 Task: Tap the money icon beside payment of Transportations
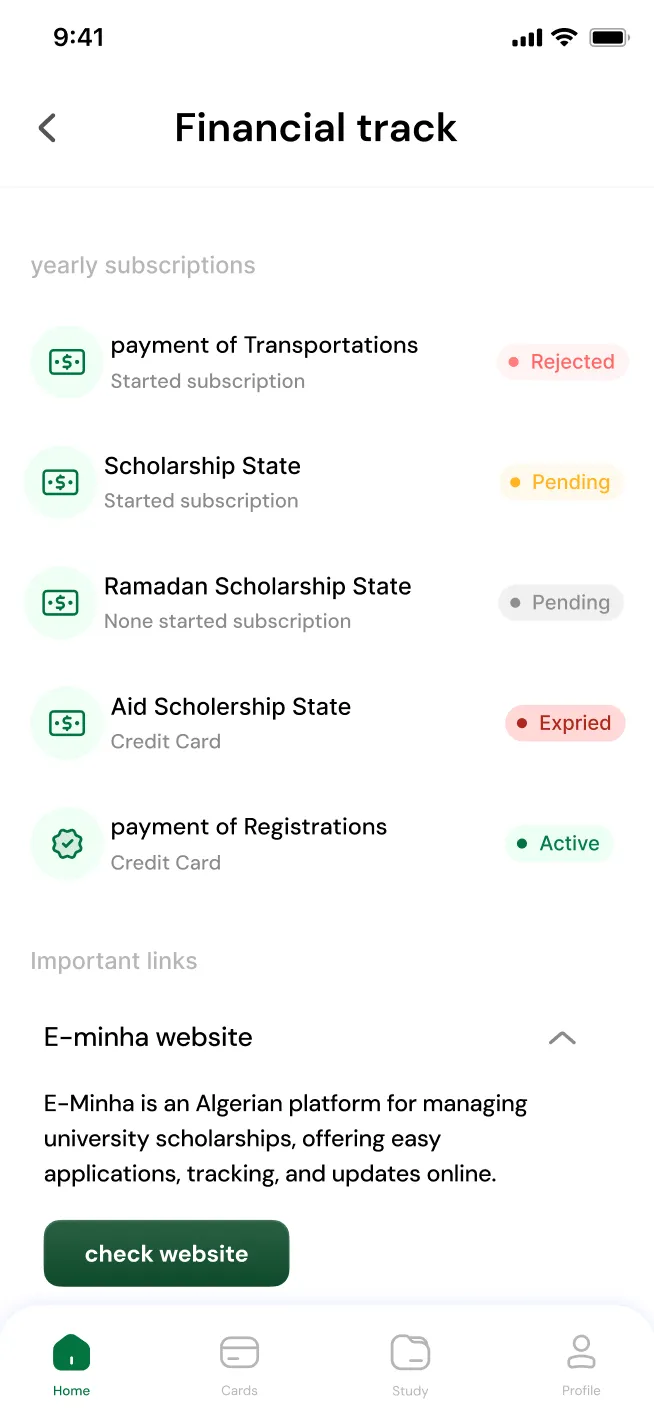click(x=67, y=362)
